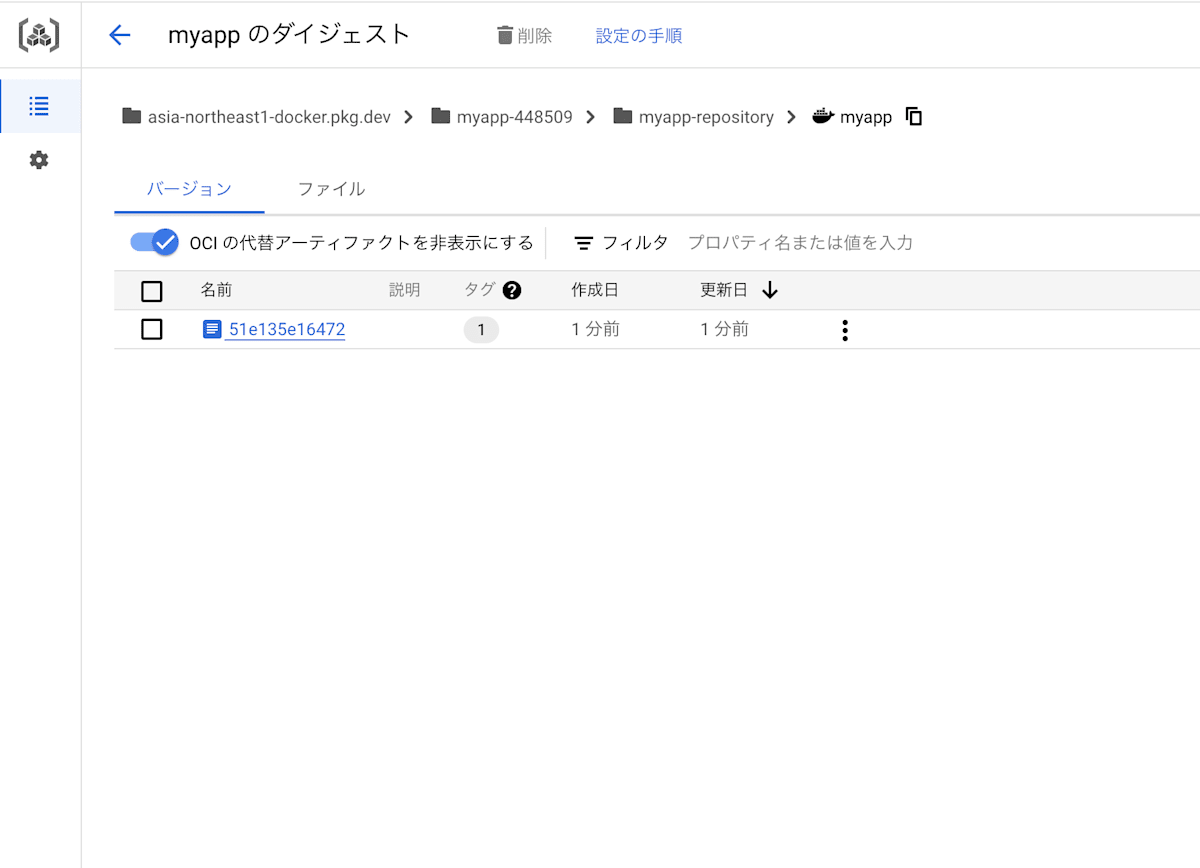Open the myapp-448509 breadcrumb folder

click(514, 117)
